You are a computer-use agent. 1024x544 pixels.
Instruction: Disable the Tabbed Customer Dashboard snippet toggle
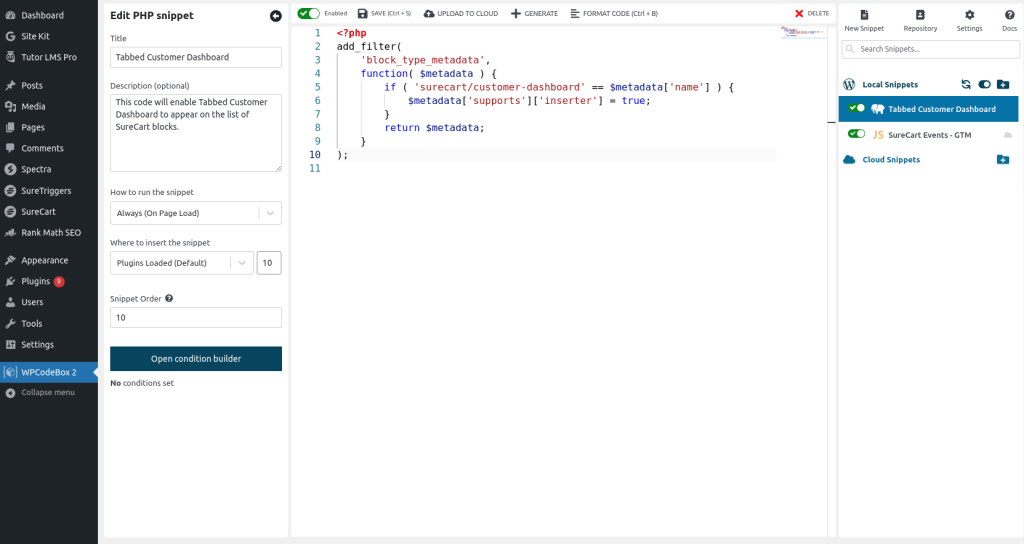(856, 108)
